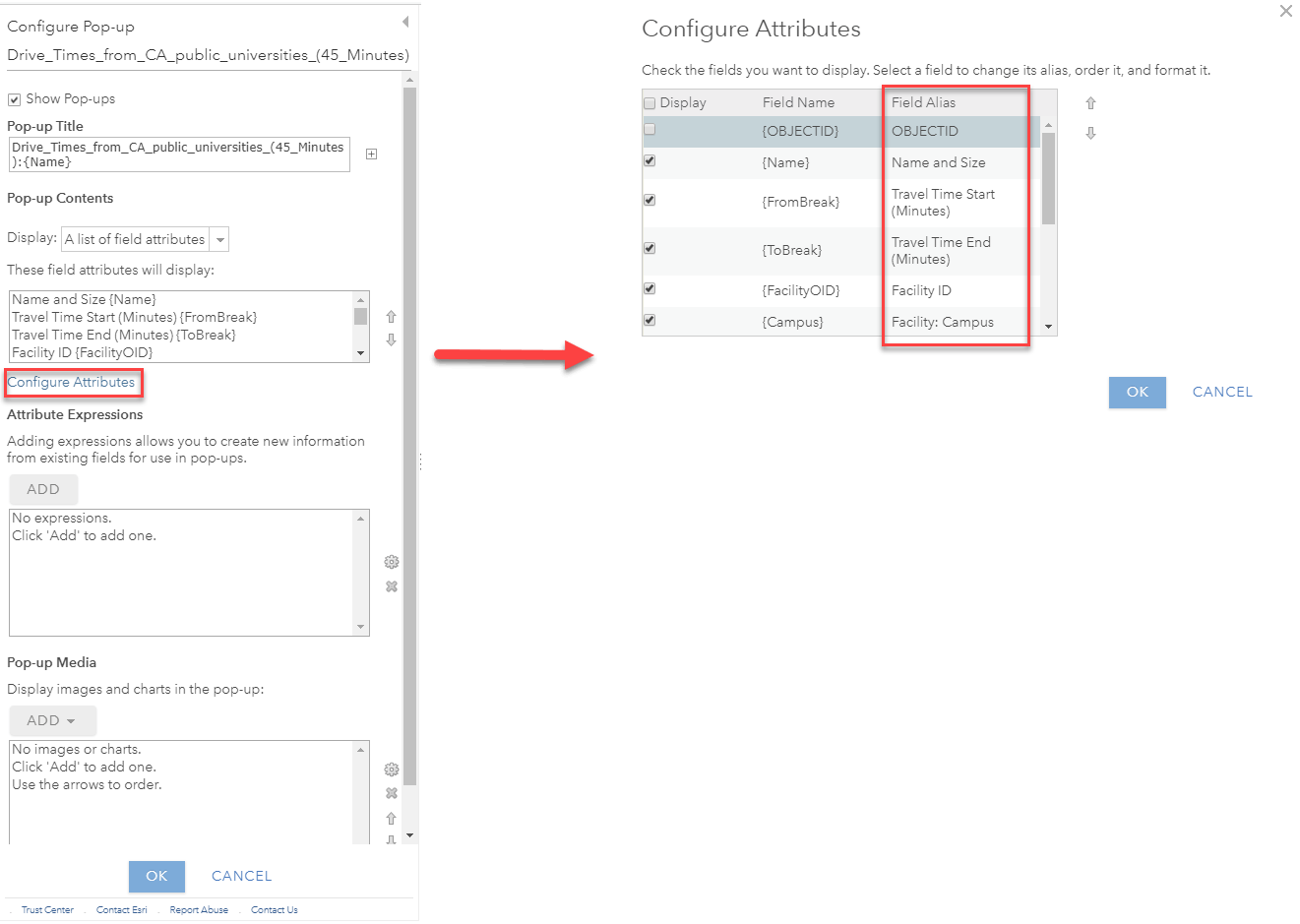Open the Configure Attributes link
1300x924 pixels.
73,382
